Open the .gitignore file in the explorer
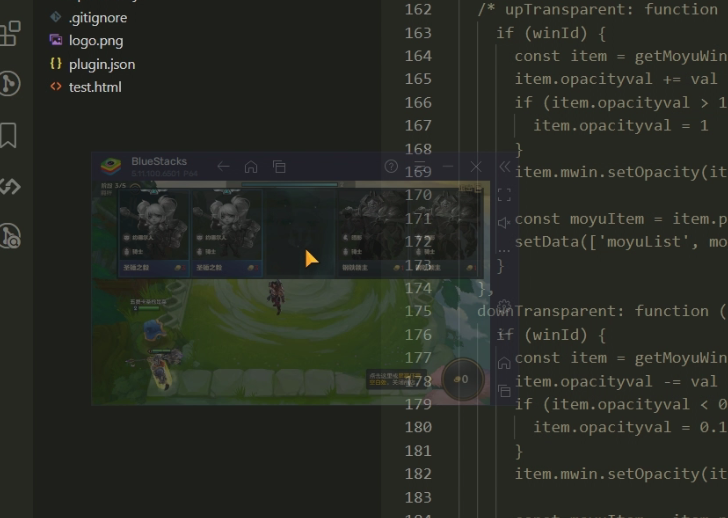 [x=98, y=18]
